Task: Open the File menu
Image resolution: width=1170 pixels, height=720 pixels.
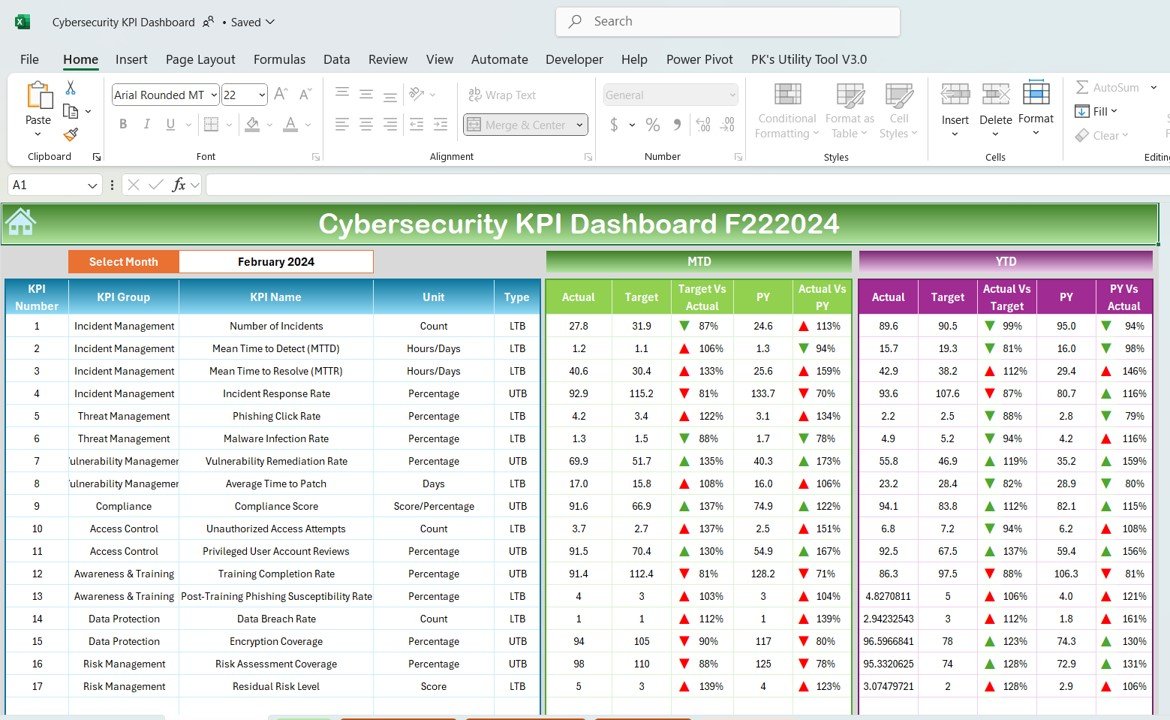Action: coord(29,59)
